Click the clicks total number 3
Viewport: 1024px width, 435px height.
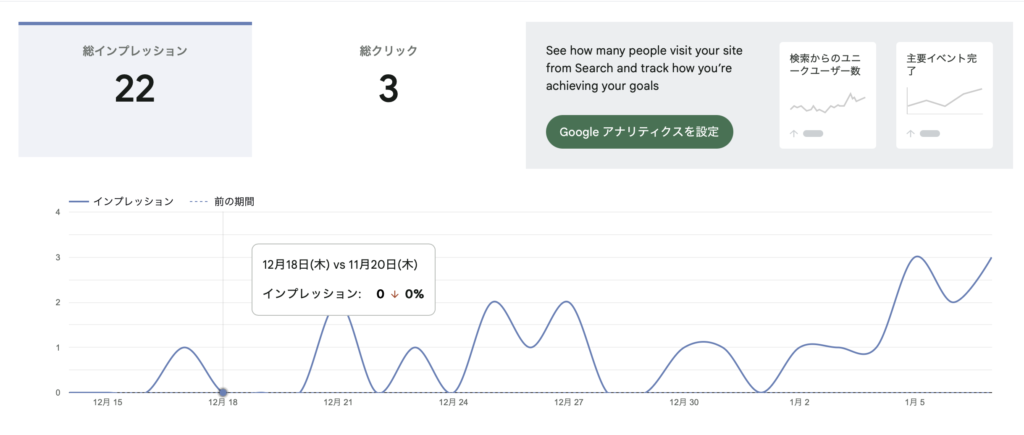click(x=388, y=90)
